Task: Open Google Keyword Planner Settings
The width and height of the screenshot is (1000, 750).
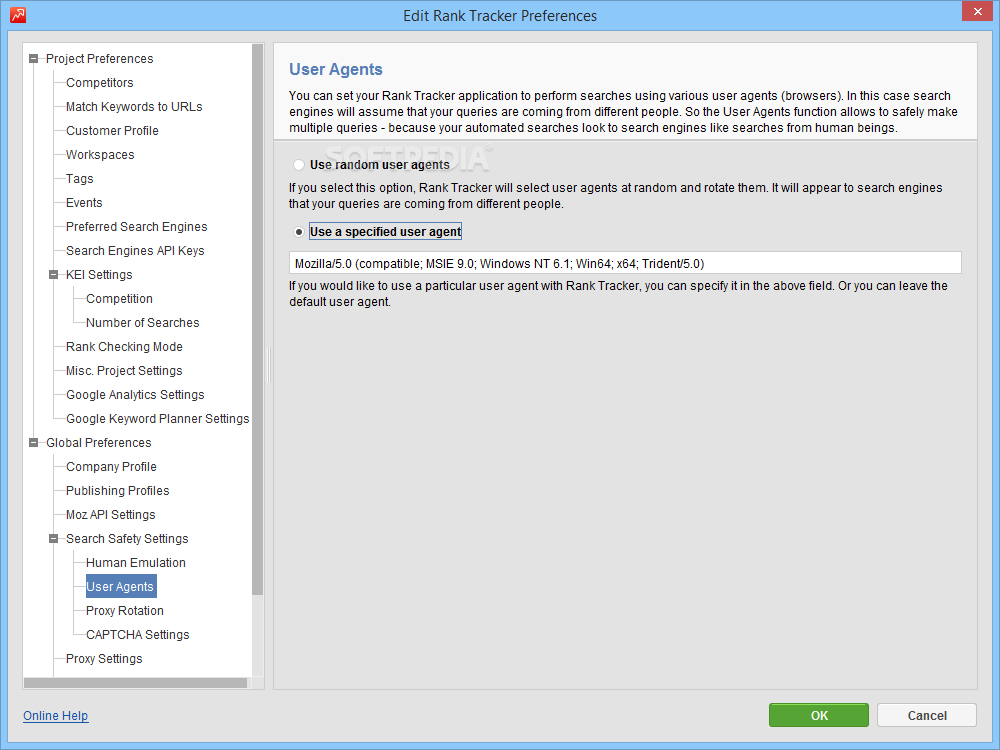Action: [x=158, y=419]
